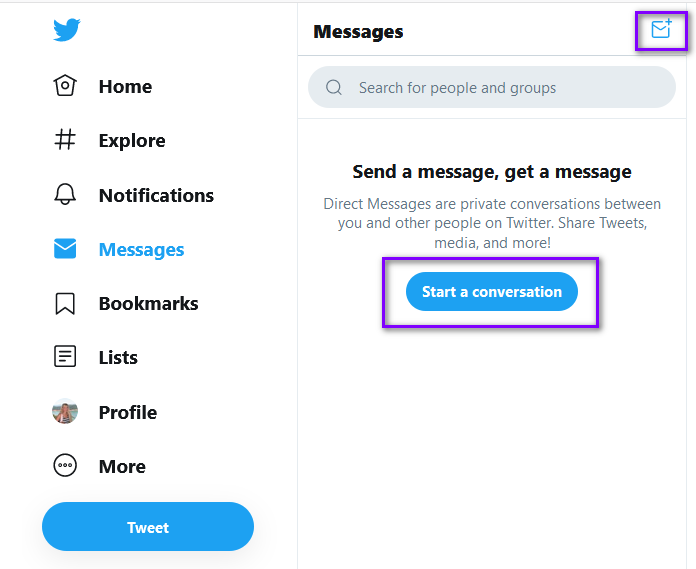
Task: Go to Home in sidebar
Action: [125, 87]
